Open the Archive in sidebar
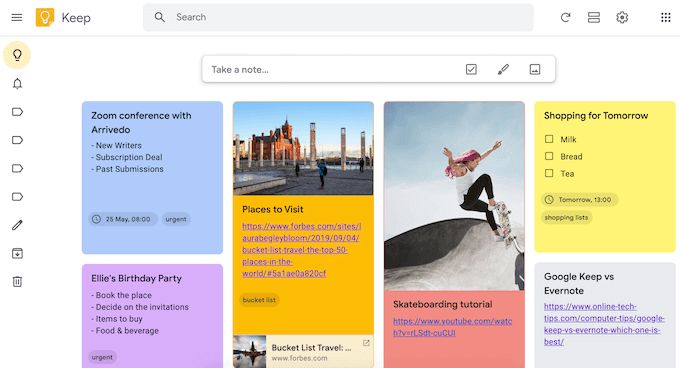Image resolution: width=680 pixels, height=368 pixels. pos(17,253)
